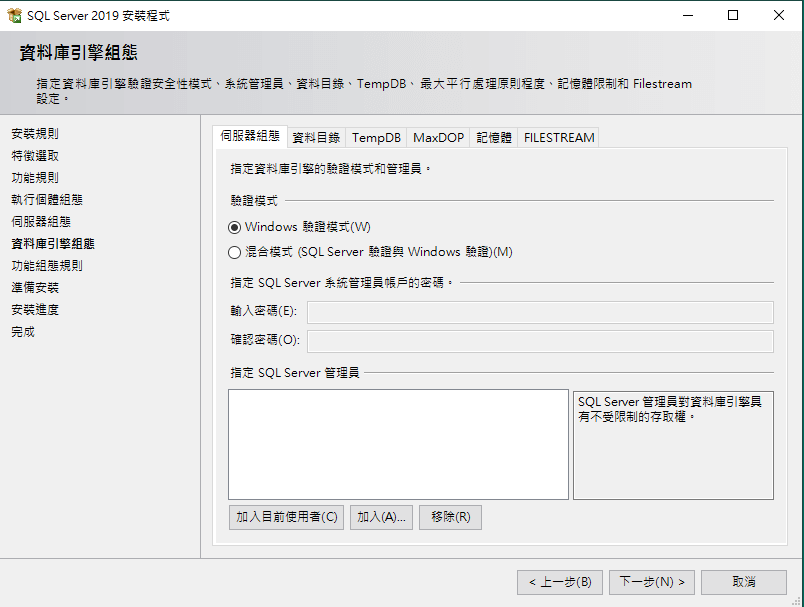Open the 記憶體 tab
This screenshot has height=607, width=804.
click(x=494, y=138)
